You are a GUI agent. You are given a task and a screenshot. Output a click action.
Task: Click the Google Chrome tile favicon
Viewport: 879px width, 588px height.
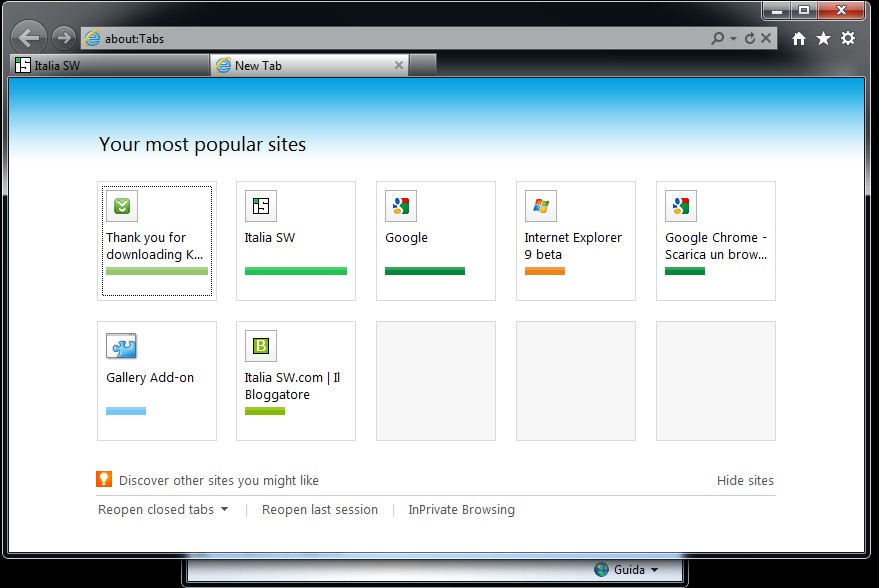(x=681, y=206)
